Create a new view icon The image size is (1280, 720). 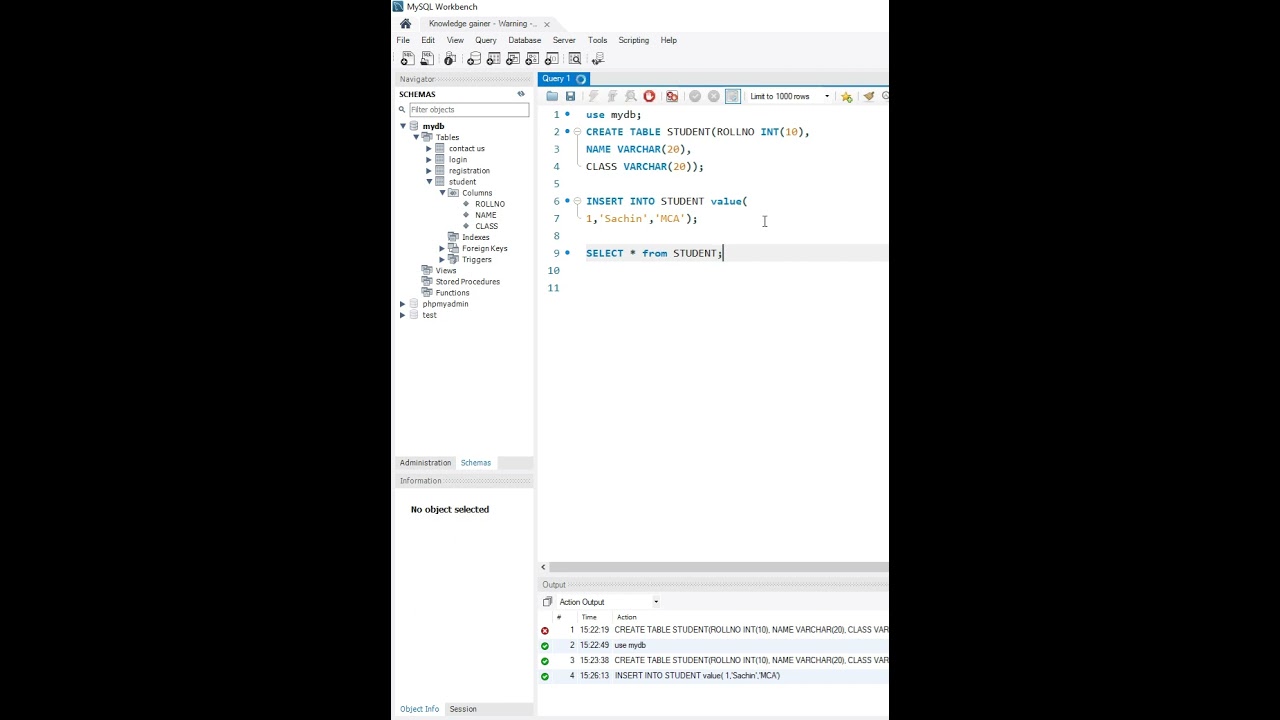coord(512,59)
